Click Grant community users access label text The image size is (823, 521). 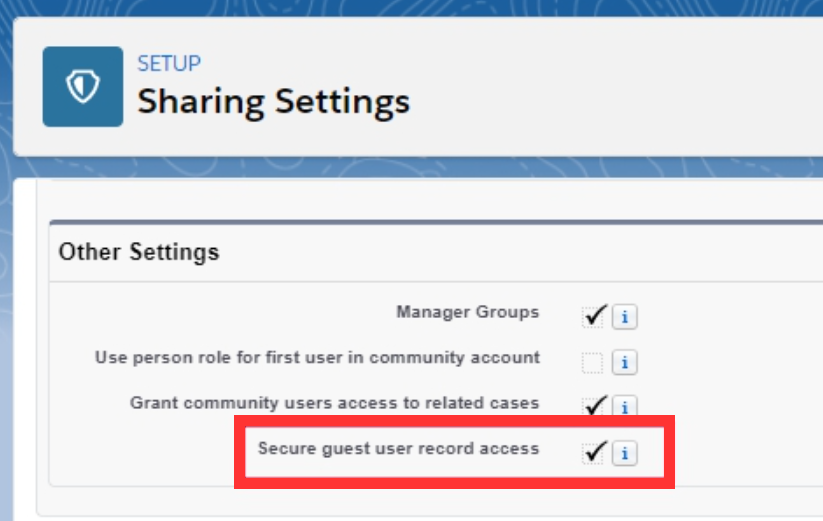tap(334, 403)
